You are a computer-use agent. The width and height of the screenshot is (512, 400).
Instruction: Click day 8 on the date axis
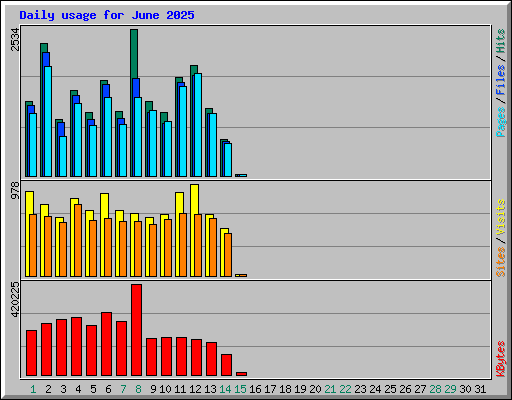138,389
